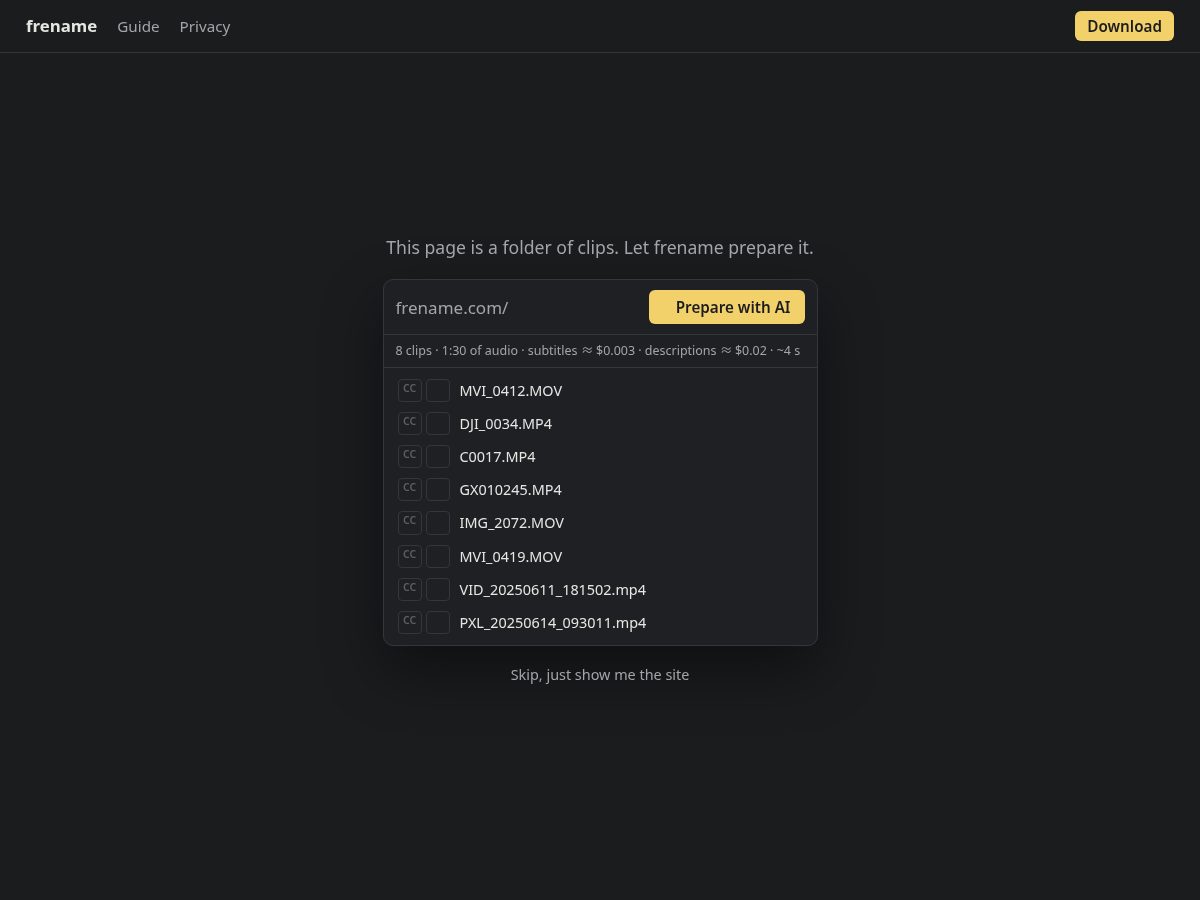1200x900 pixels.
Task: Click "Skip, just show me the site"
Action: pos(600,675)
